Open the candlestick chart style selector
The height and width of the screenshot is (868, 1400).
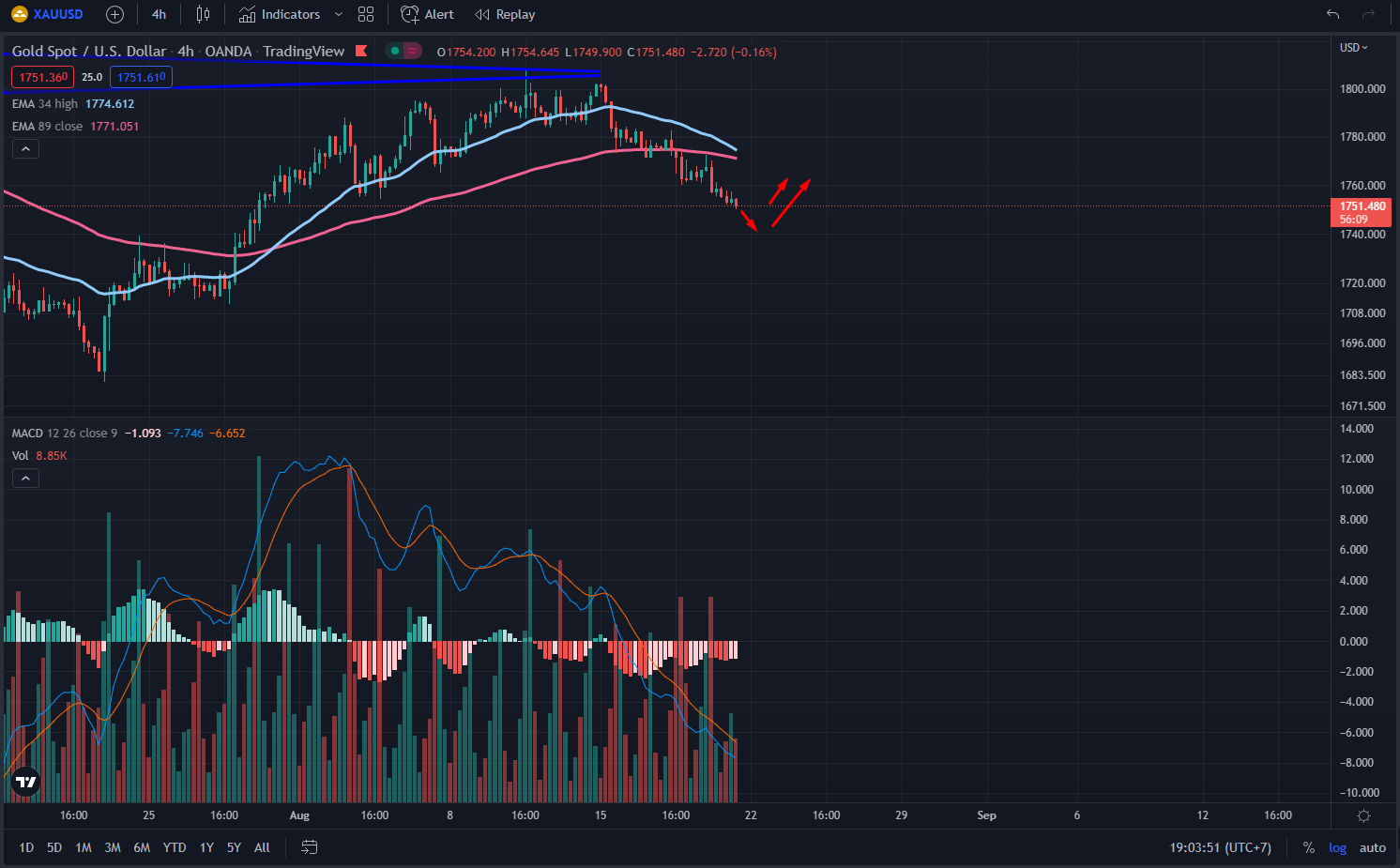203,15
